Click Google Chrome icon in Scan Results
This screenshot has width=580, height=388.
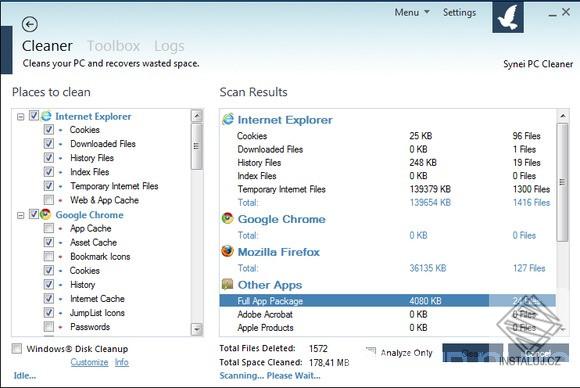(227, 219)
